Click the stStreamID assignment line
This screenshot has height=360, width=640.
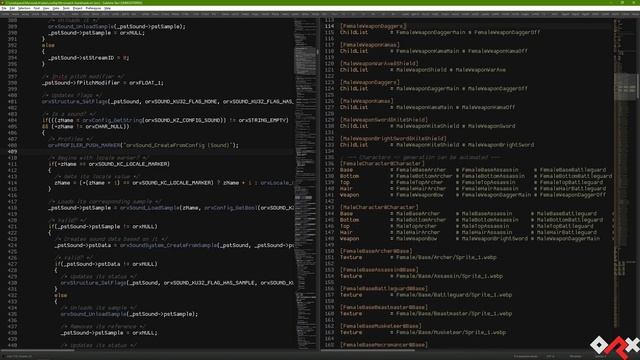coord(89,58)
